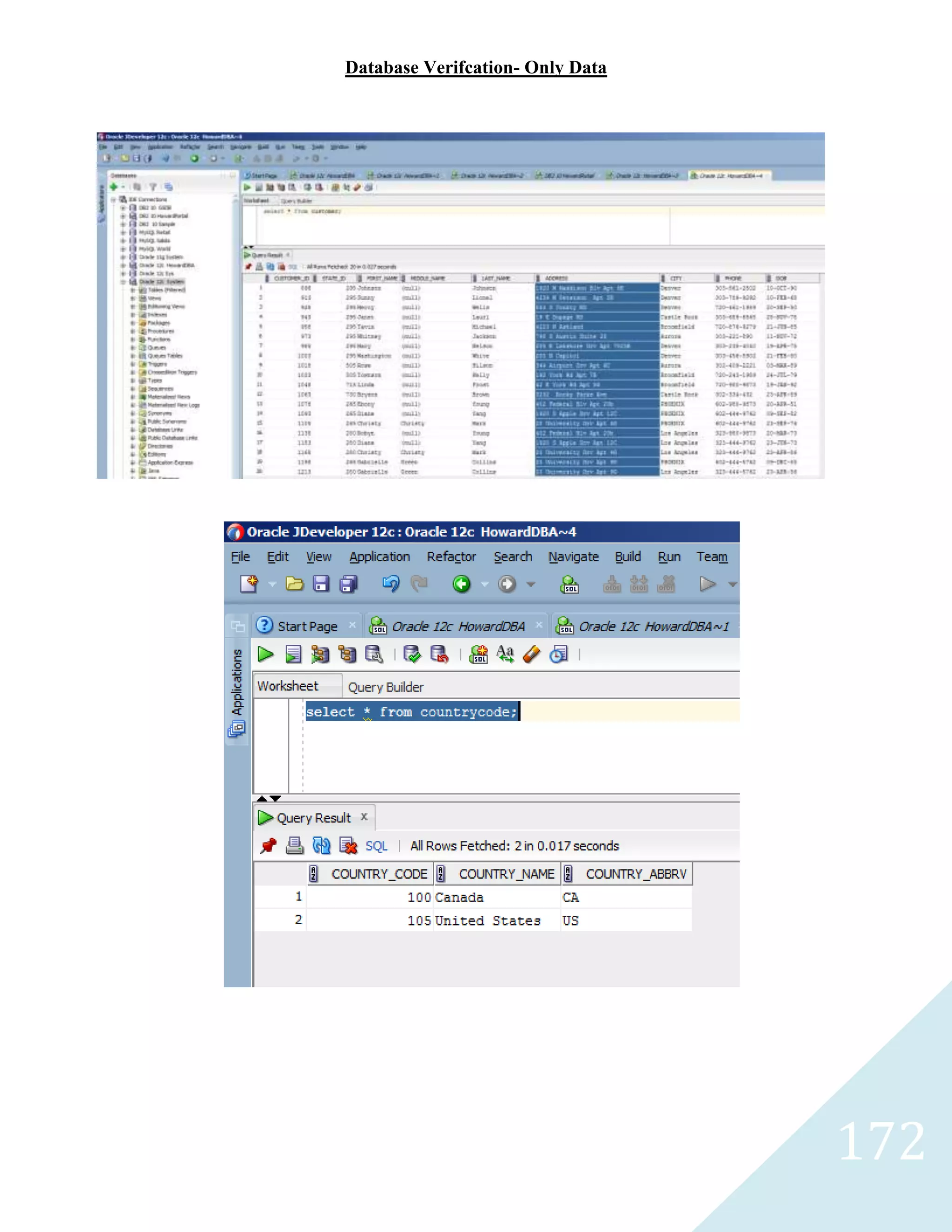Click the eraser Clear icon
Viewport: 952px width, 1232px height.
pos(531,655)
